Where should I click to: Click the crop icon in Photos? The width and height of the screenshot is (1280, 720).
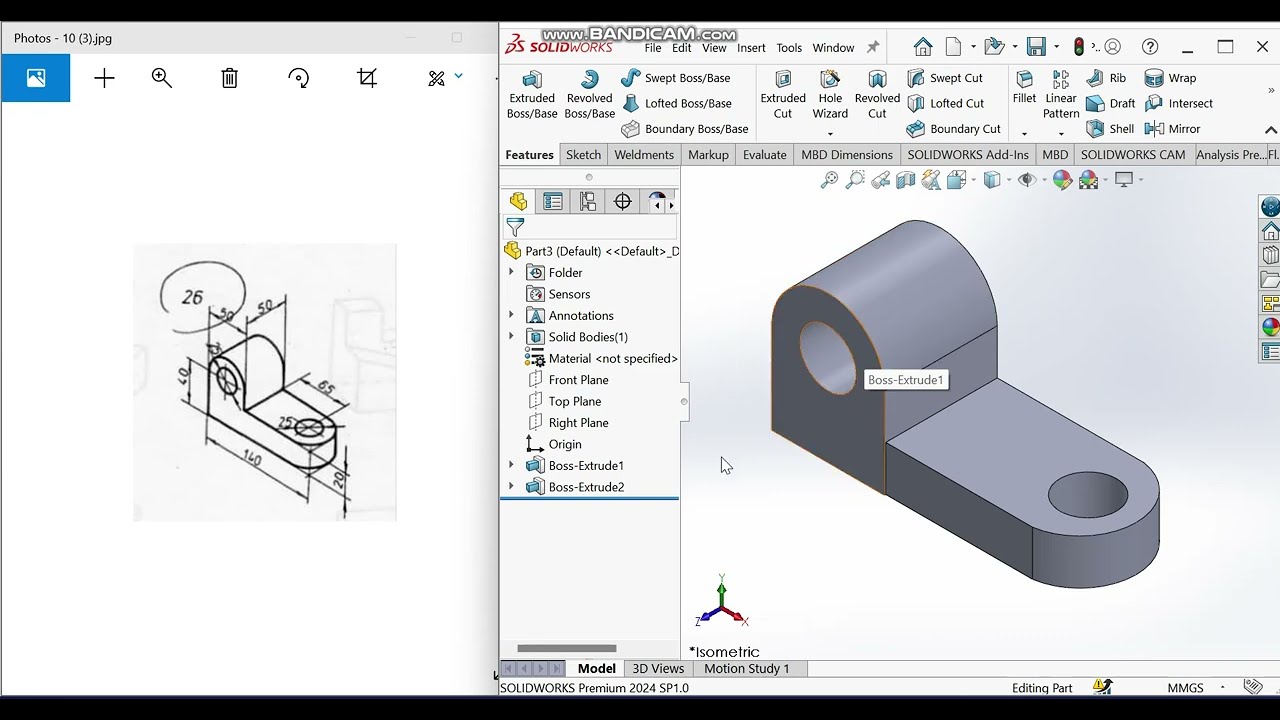click(367, 78)
